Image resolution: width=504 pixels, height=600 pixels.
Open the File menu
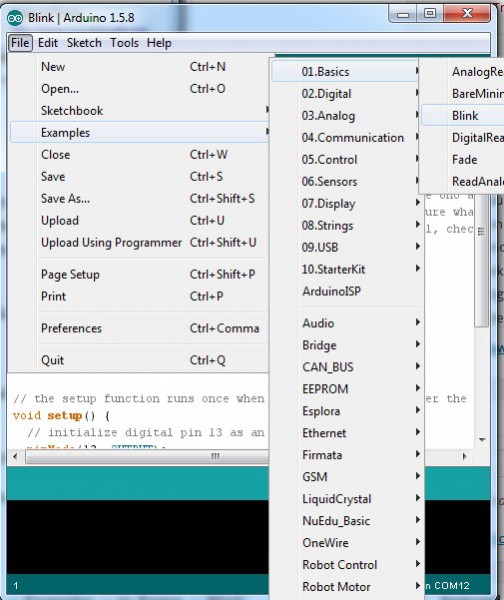tap(20, 43)
